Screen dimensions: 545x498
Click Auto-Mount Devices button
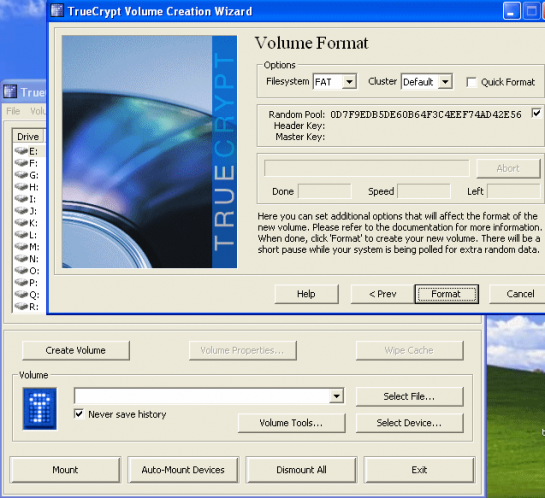[183, 470]
